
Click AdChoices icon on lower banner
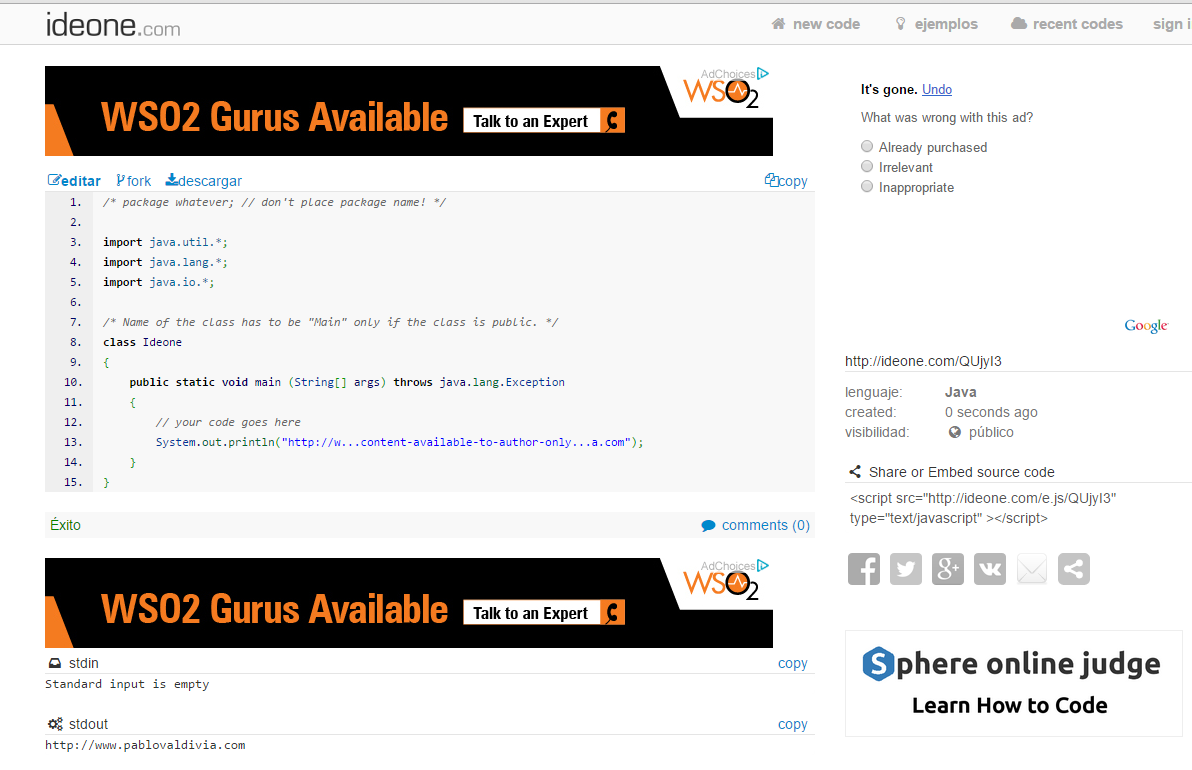click(763, 566)
